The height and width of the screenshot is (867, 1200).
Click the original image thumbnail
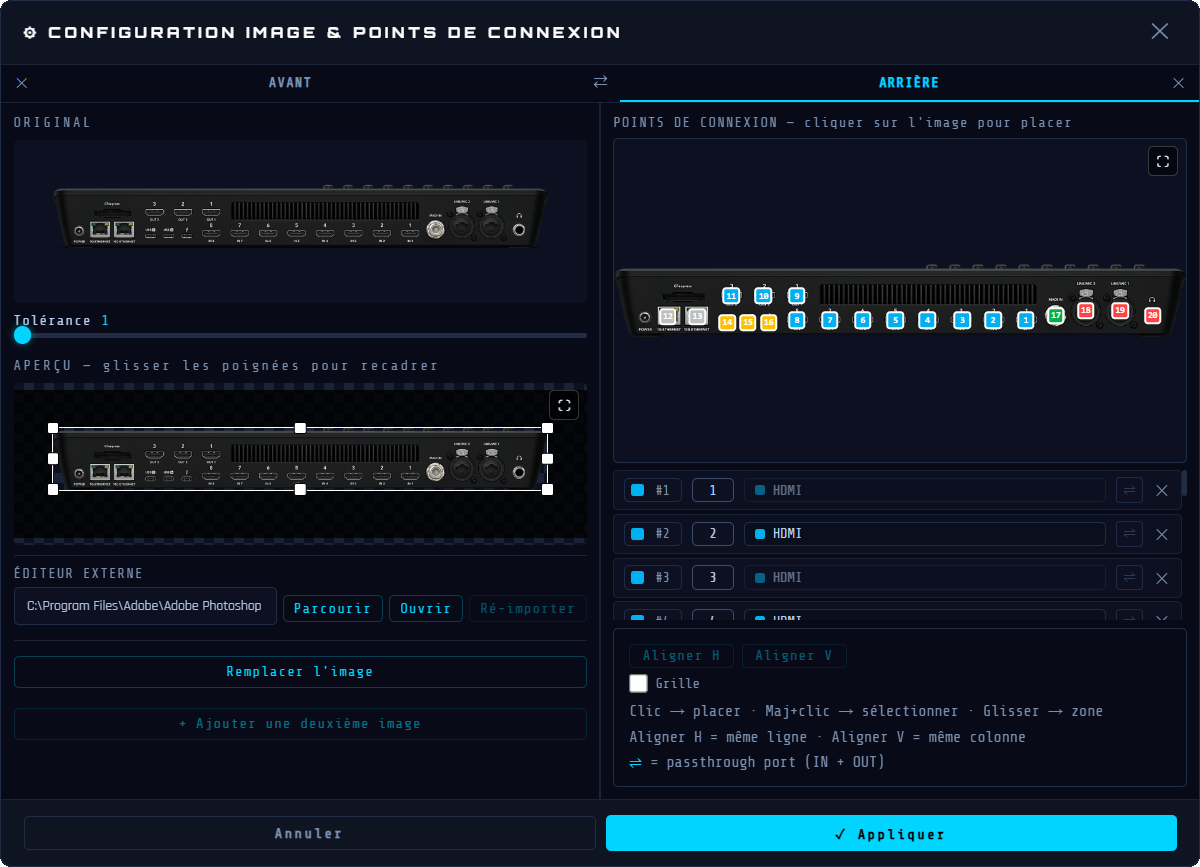(300, 221)
